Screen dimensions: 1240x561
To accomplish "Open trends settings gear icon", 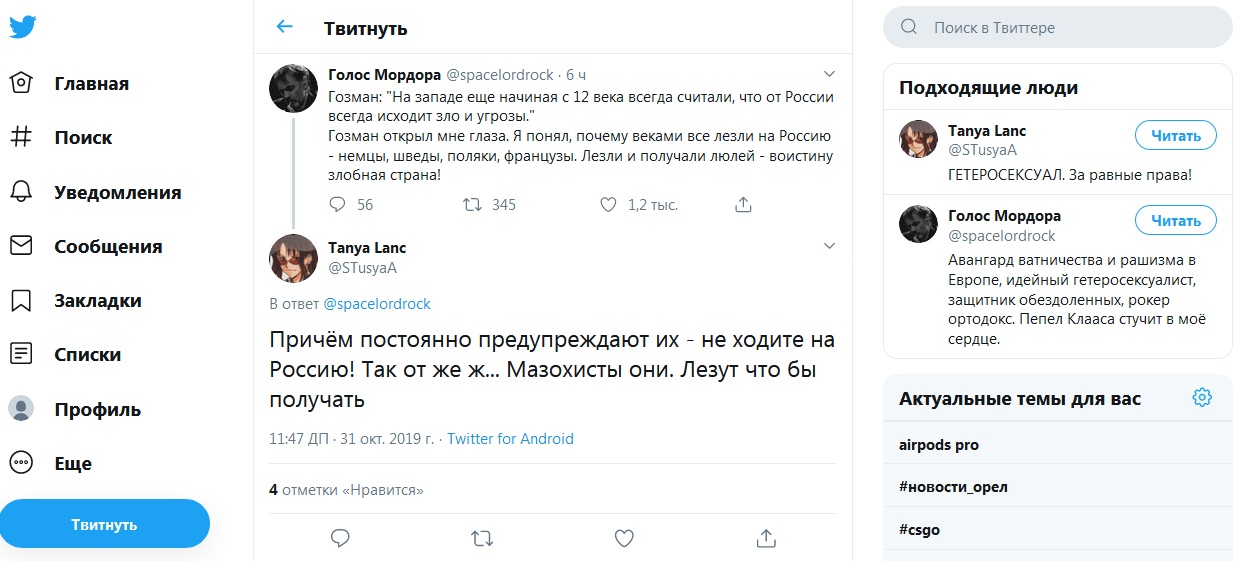I will point(1202,398).
